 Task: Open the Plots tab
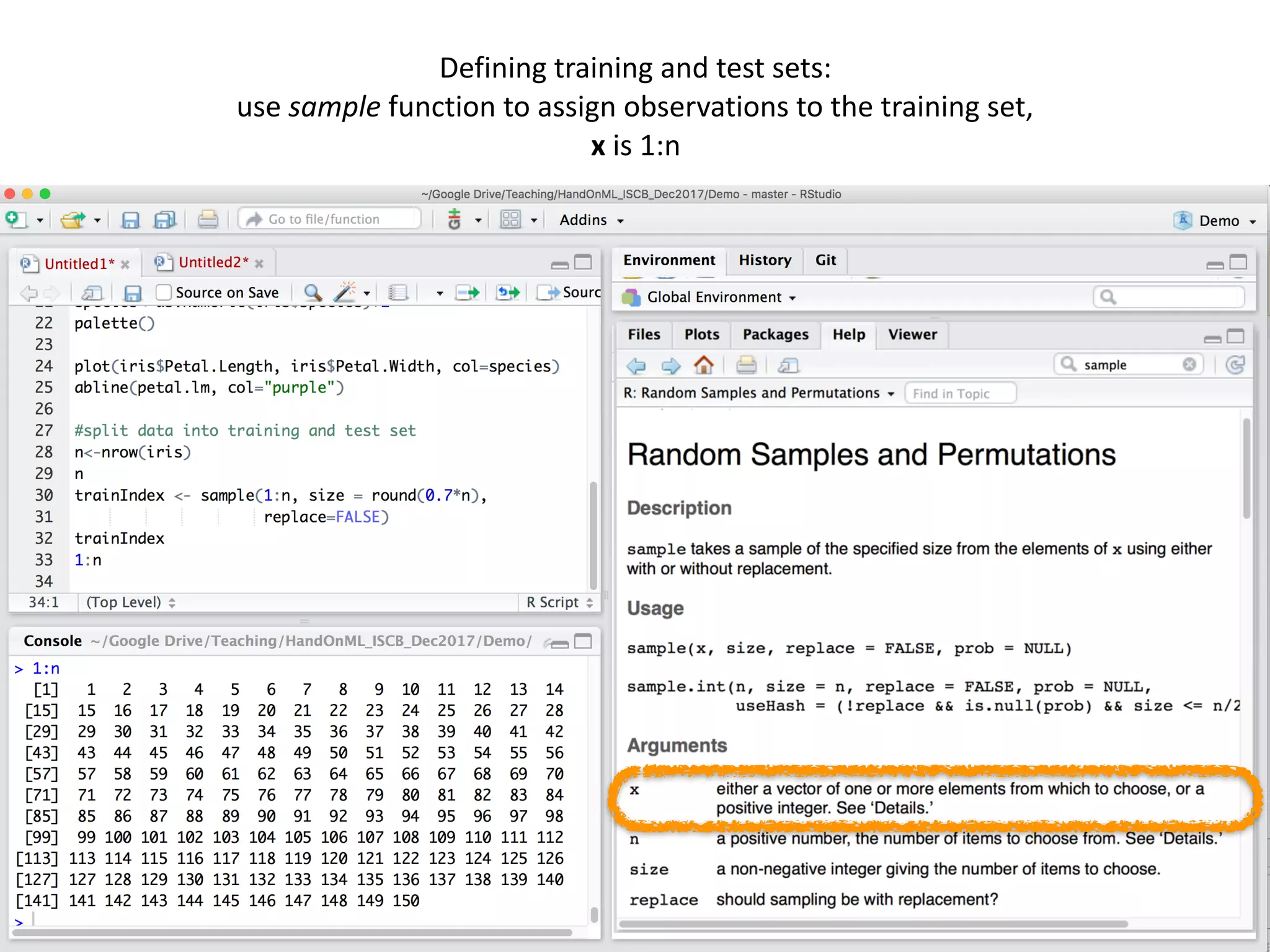coord(701,335)
